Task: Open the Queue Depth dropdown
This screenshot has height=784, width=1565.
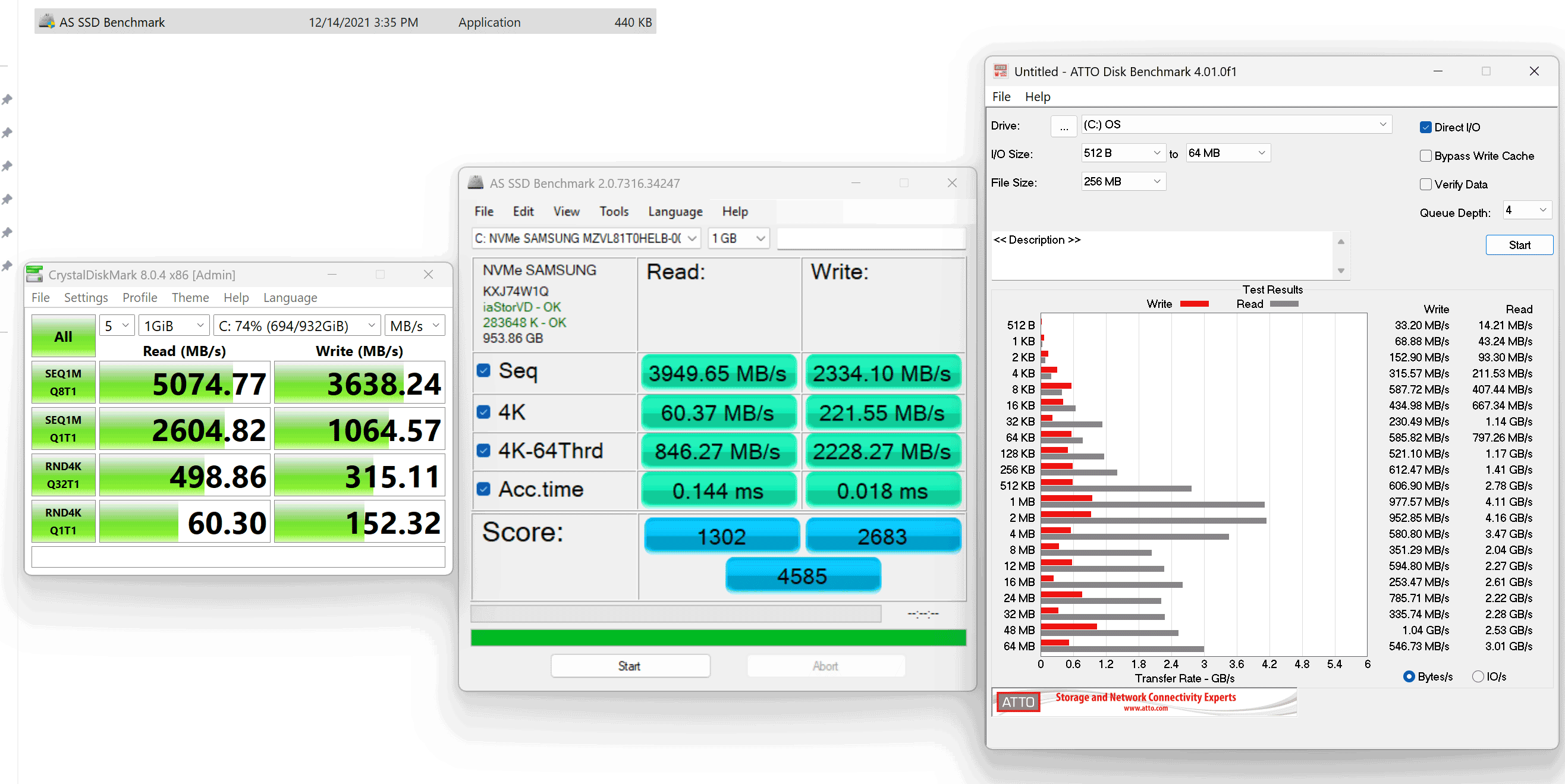Action: click(x=1527, y=210)
